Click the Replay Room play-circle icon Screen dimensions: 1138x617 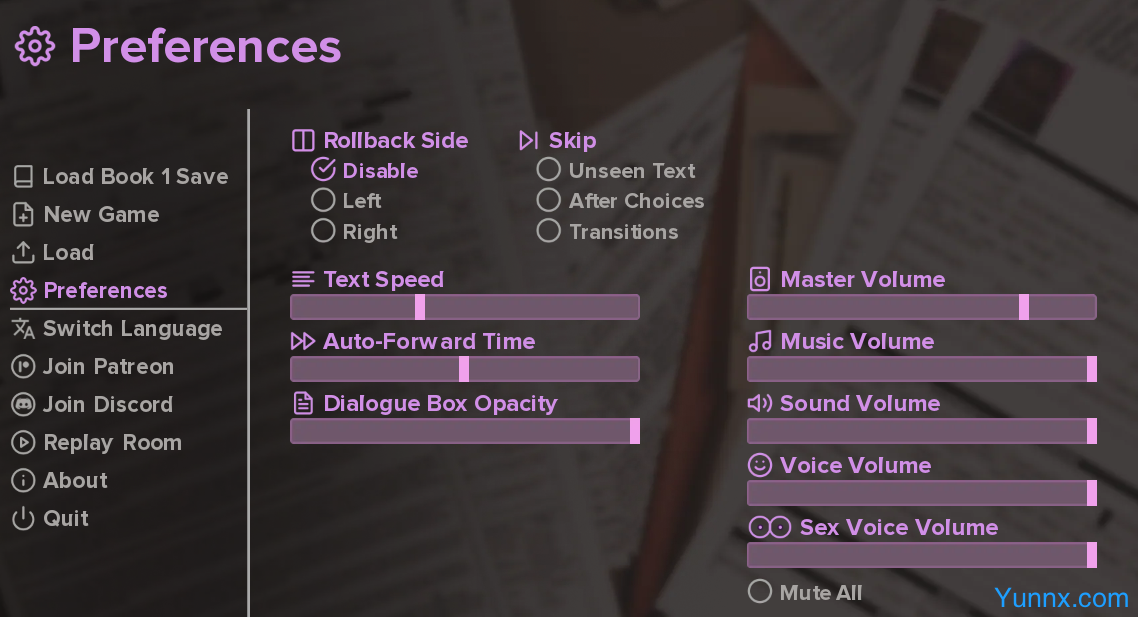pyautogui.click(x=23, y=443)
